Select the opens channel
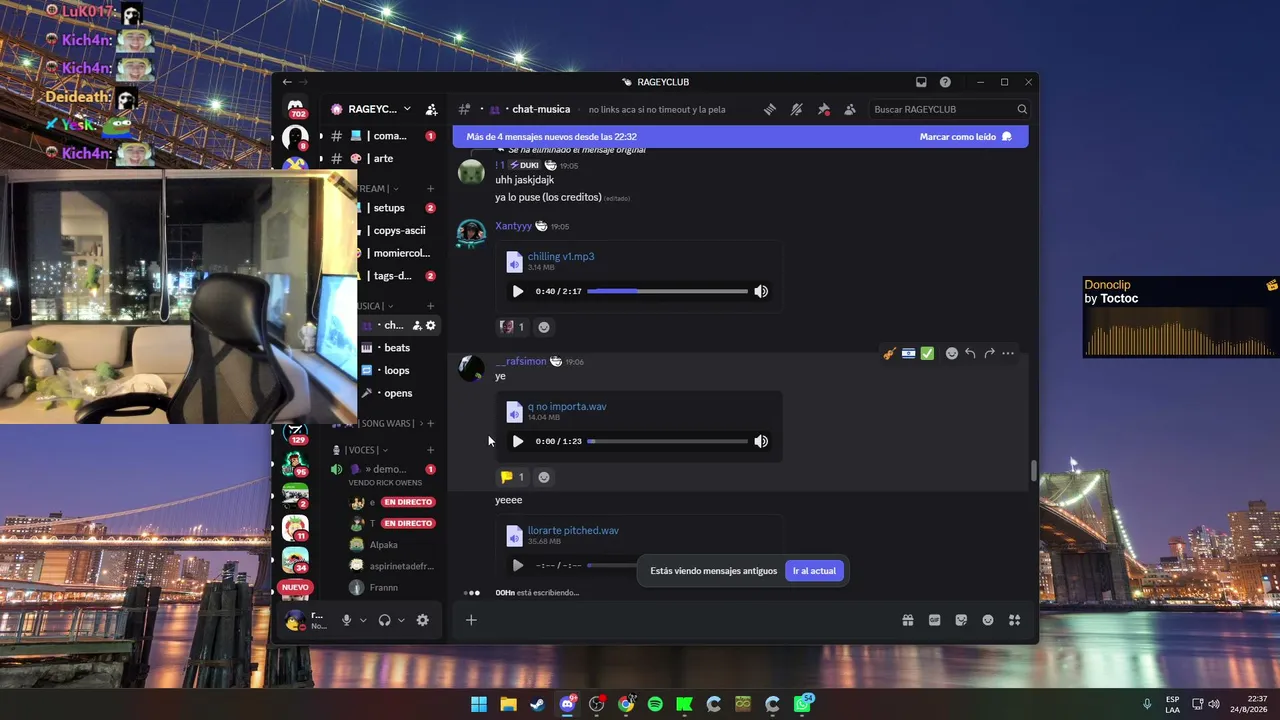Viewport: 1280px width, 720px height. [398, 393]
